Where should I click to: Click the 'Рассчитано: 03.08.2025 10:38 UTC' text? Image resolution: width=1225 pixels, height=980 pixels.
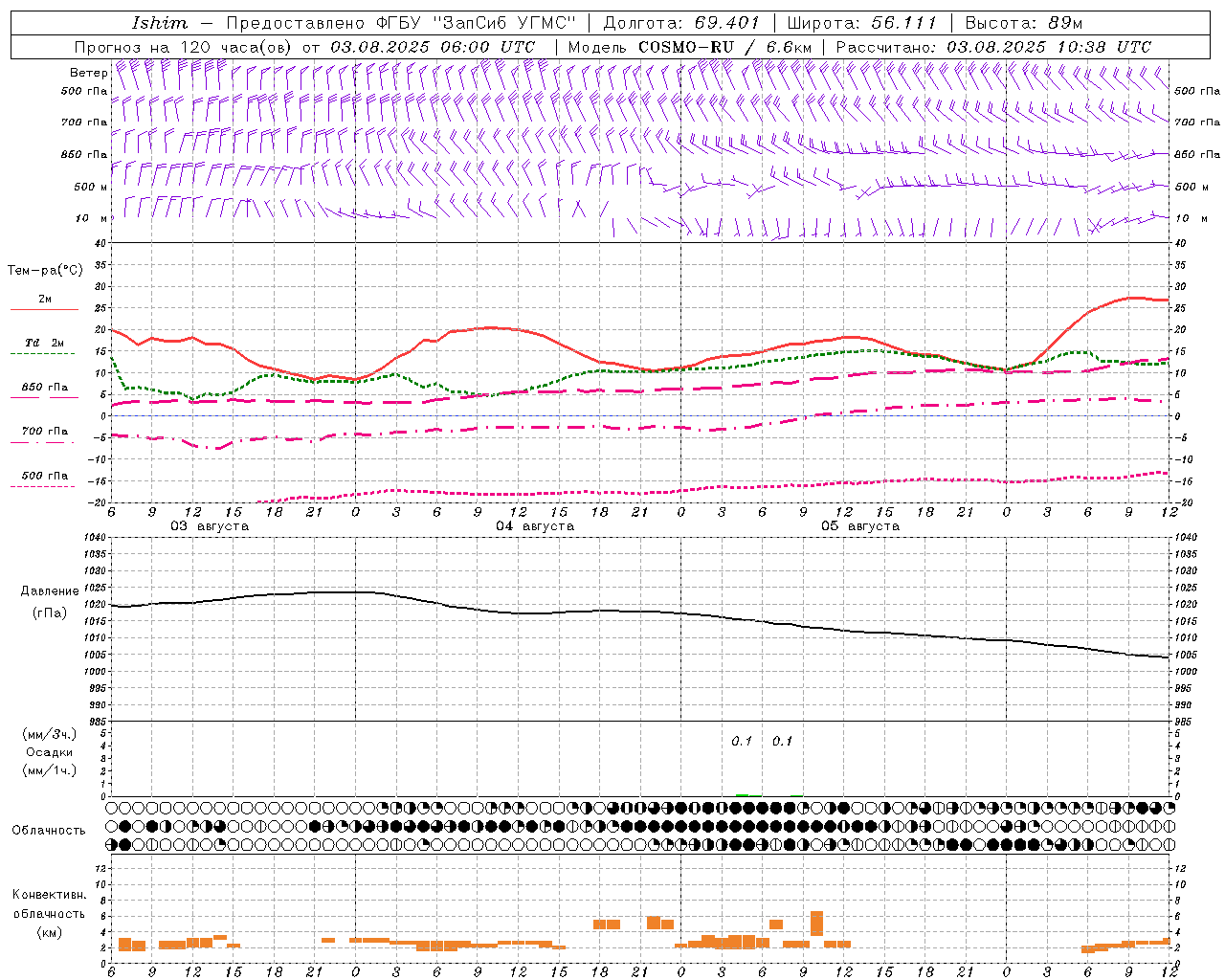(x=993, y=47)
